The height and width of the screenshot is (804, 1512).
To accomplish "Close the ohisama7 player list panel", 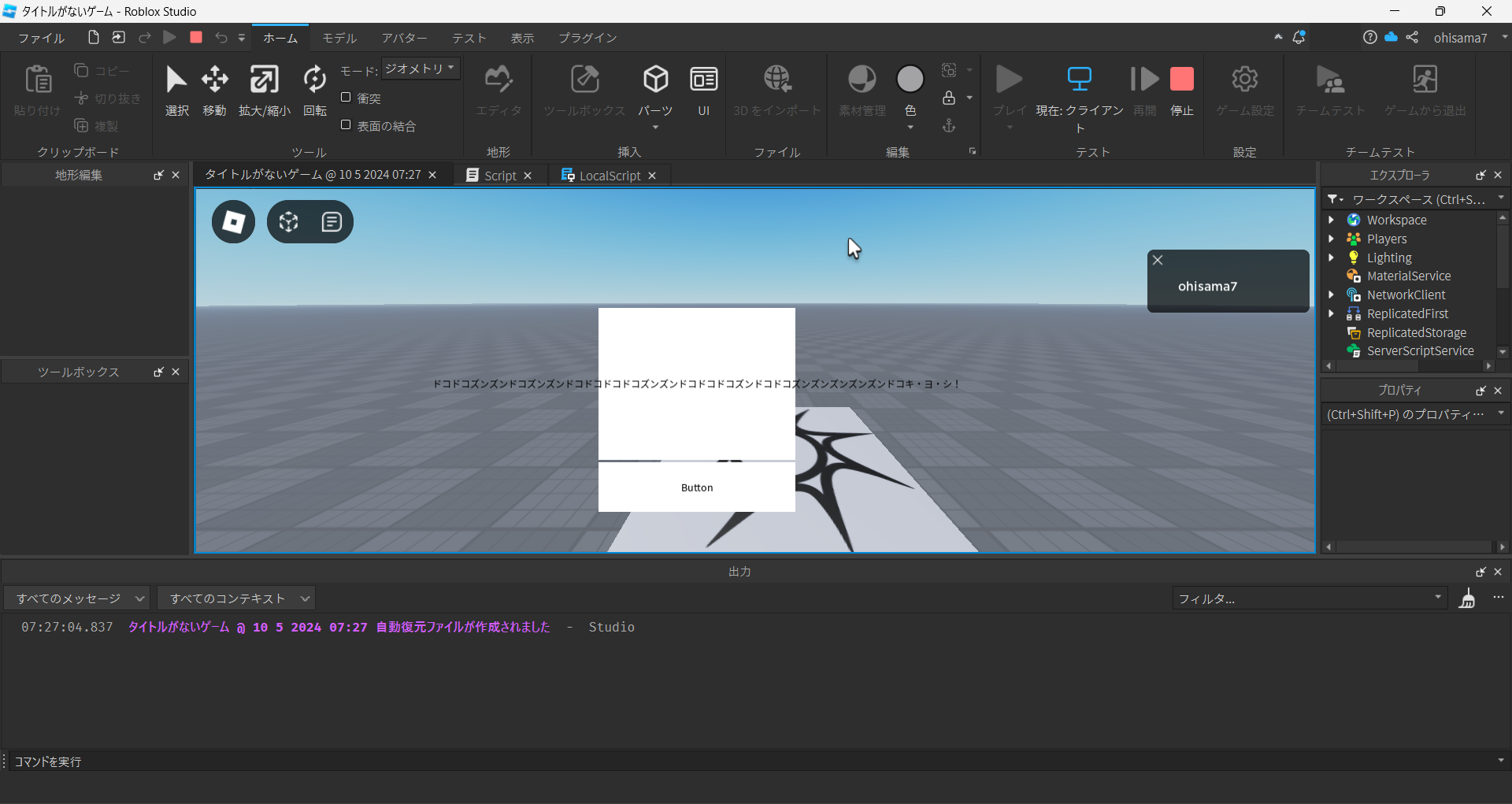I will [x=1158, y=260].
